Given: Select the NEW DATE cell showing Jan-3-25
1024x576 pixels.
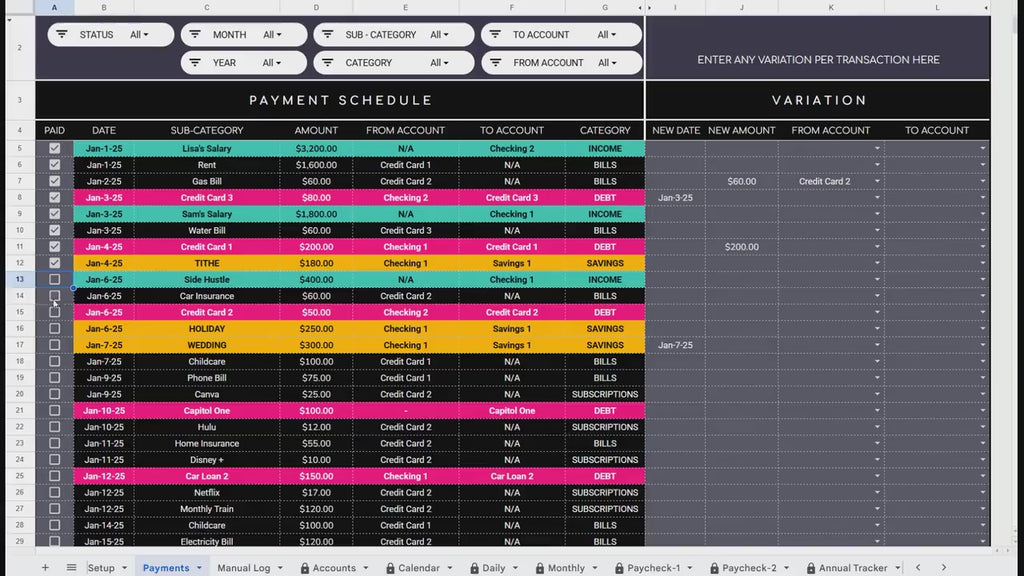Looking at the screenshot, I should (675, 197).
